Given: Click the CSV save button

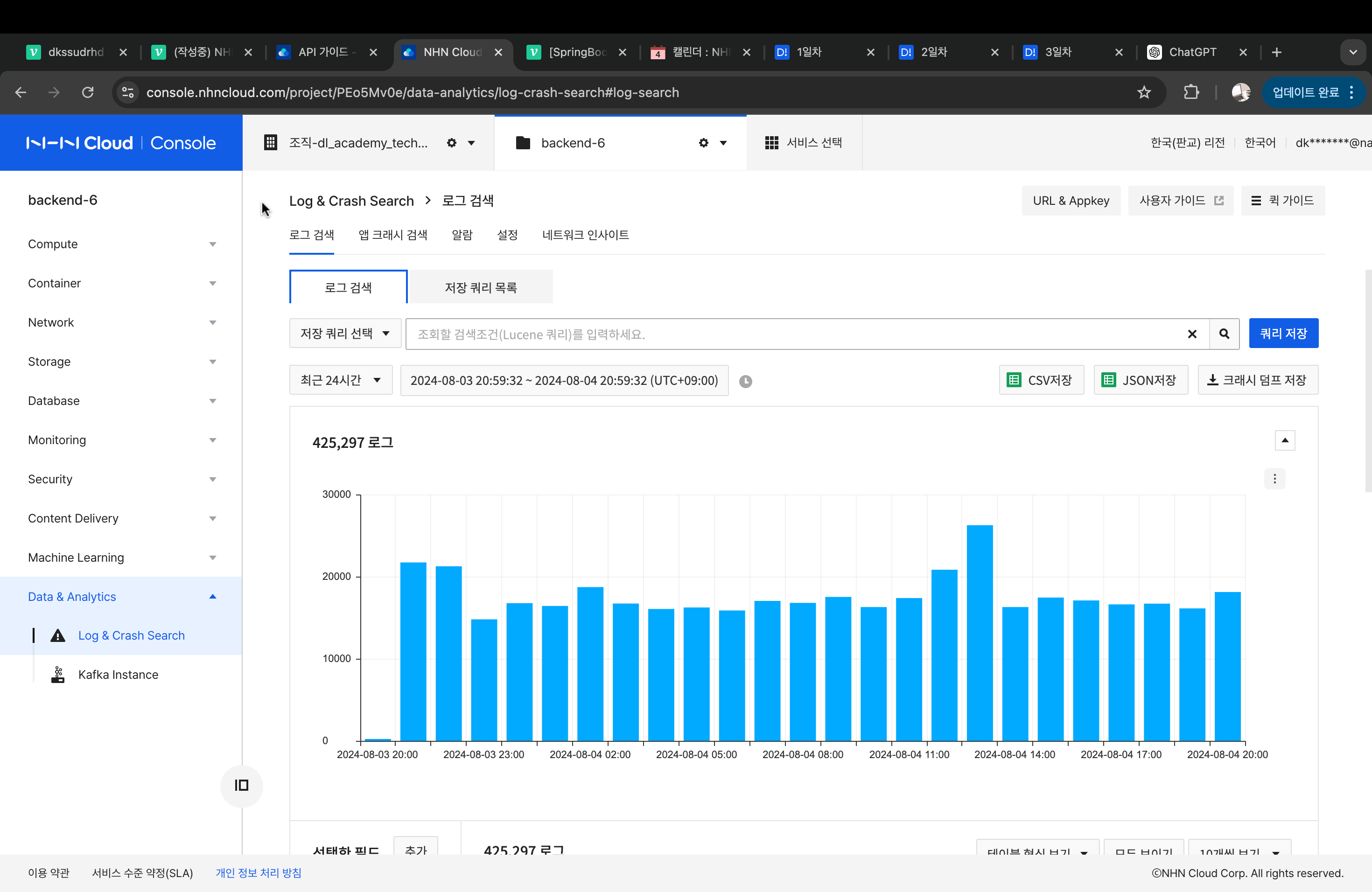Looking at the screenshot, I should click(x=1041, y=380).
